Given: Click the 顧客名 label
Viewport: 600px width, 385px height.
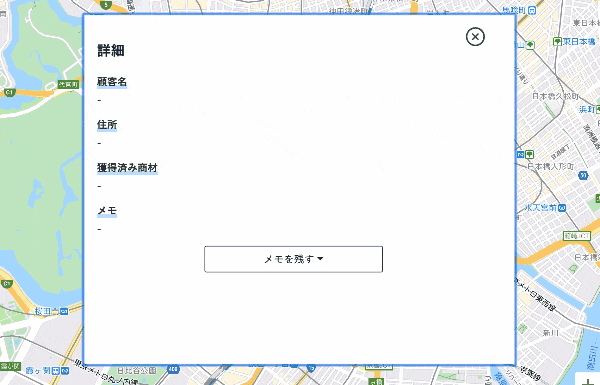Looking at the screenshot, I should click(112, 82).
